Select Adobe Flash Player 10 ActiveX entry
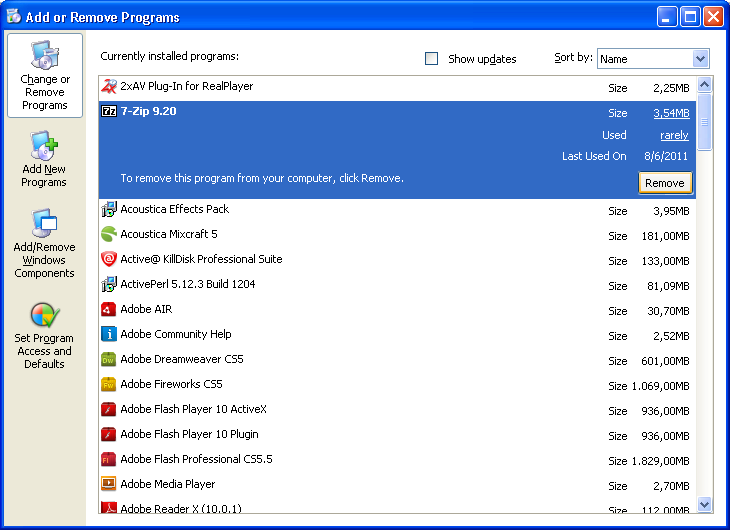The height and width of the screenshot is (530, 730). point(397,411)
